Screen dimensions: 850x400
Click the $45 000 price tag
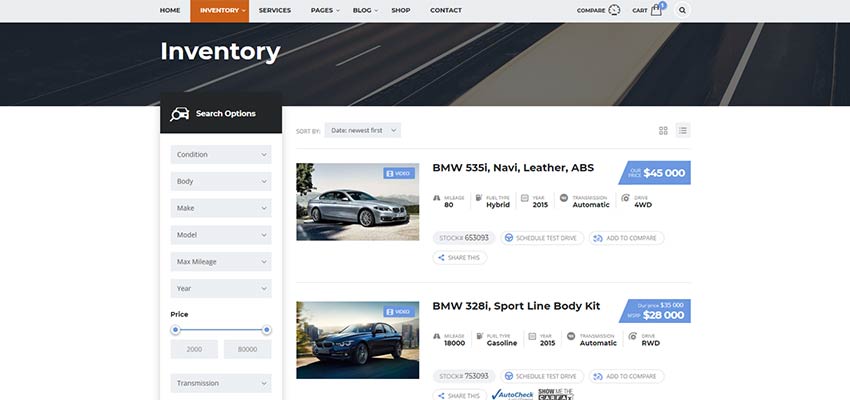point(655,173)
